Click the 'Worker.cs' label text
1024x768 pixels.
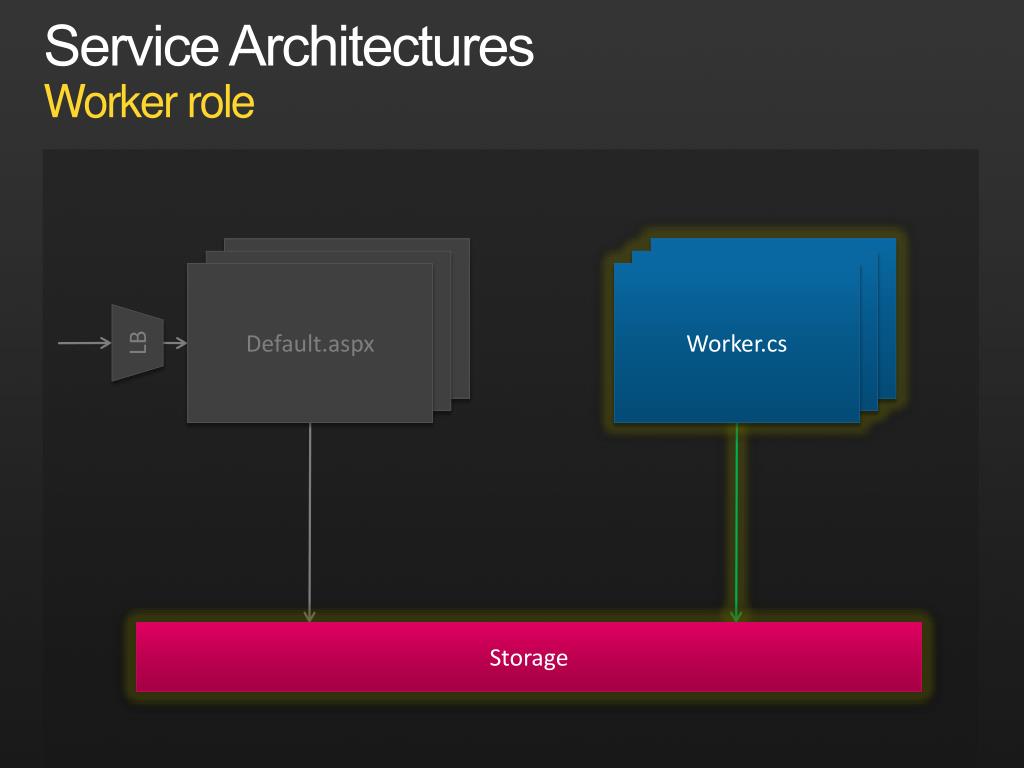pos(737,344)
